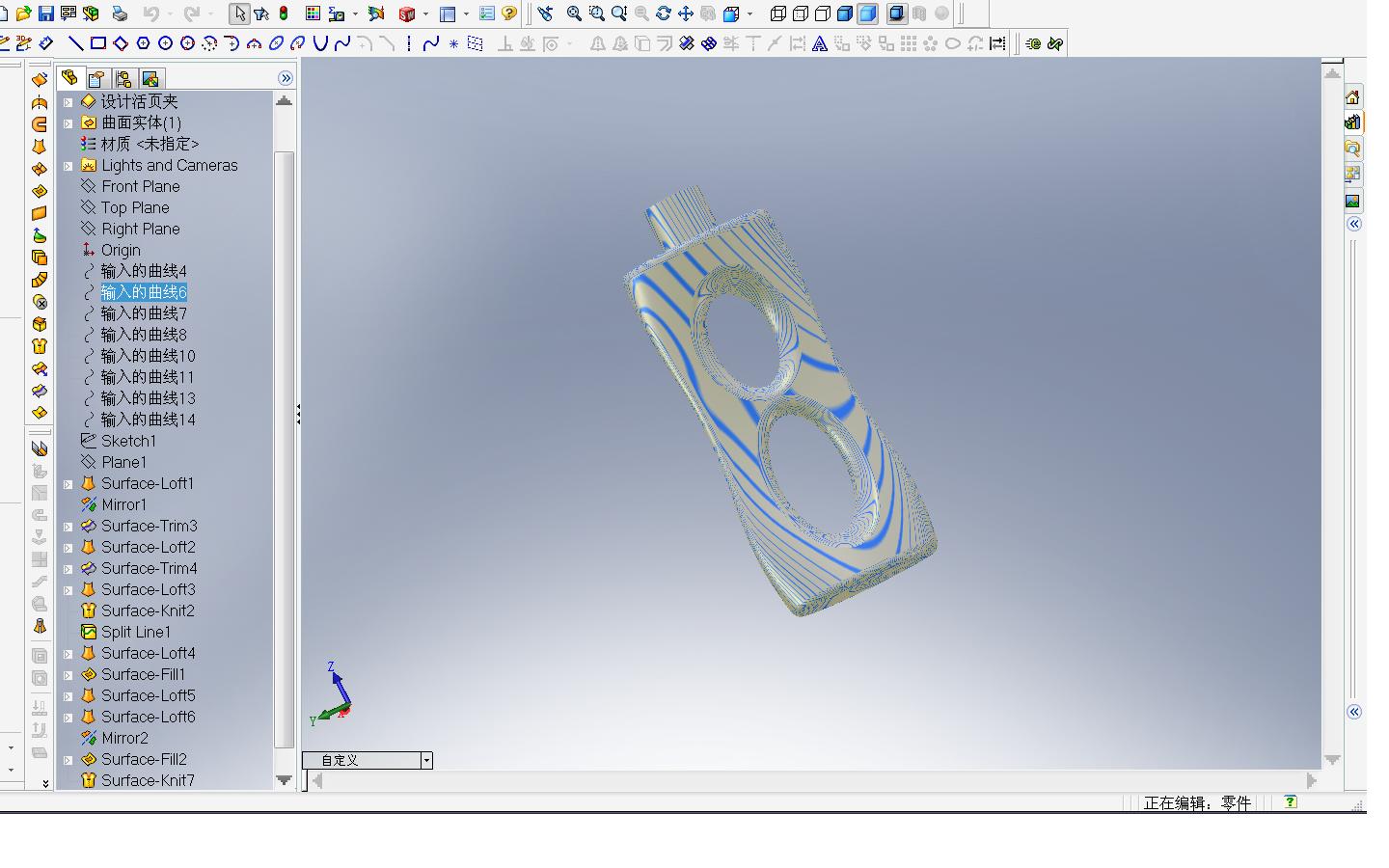
Task: Switch to the DisplayManager tab
Action: (x=150, y=78)
